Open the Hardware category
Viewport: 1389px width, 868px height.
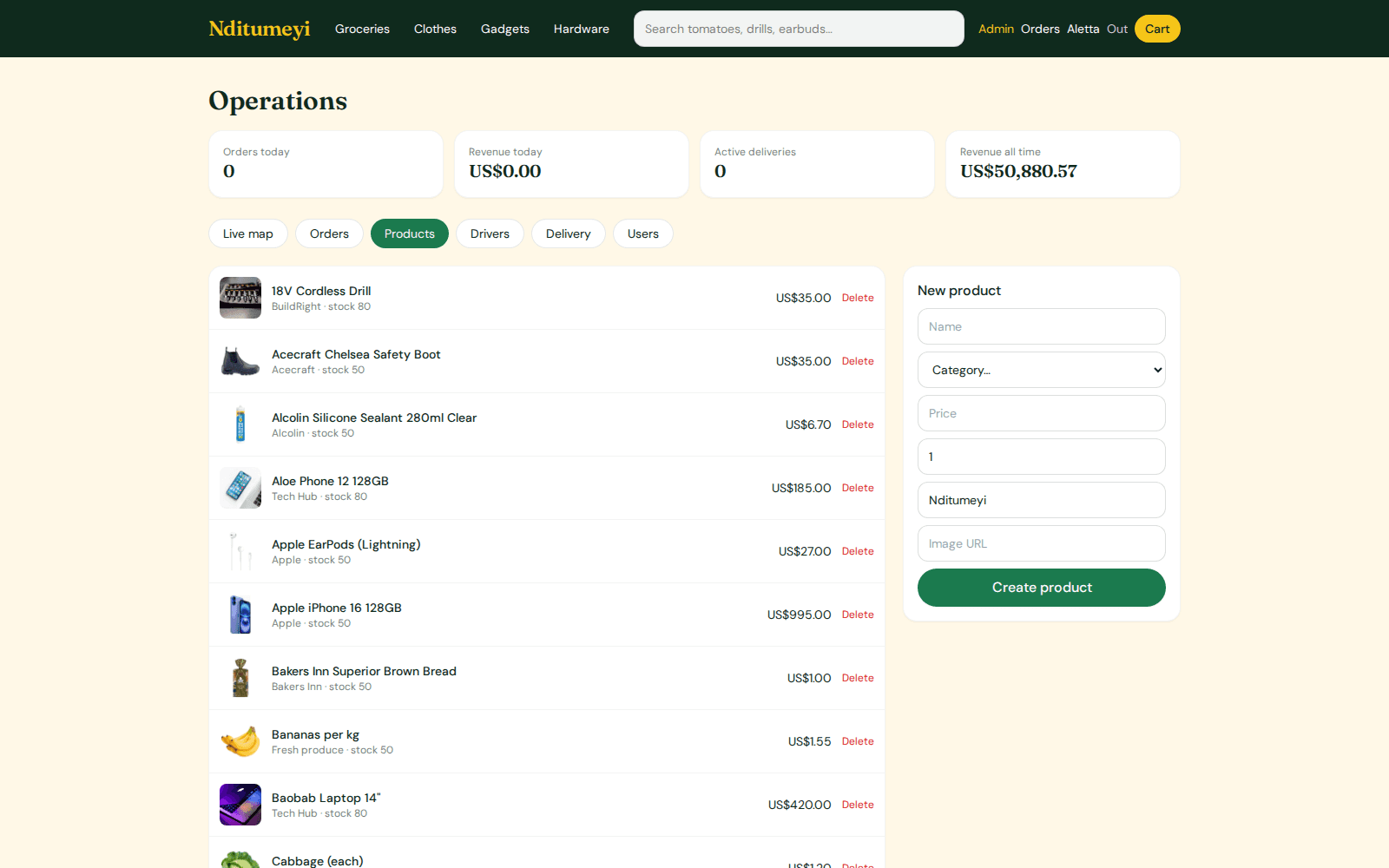[582, 29]
